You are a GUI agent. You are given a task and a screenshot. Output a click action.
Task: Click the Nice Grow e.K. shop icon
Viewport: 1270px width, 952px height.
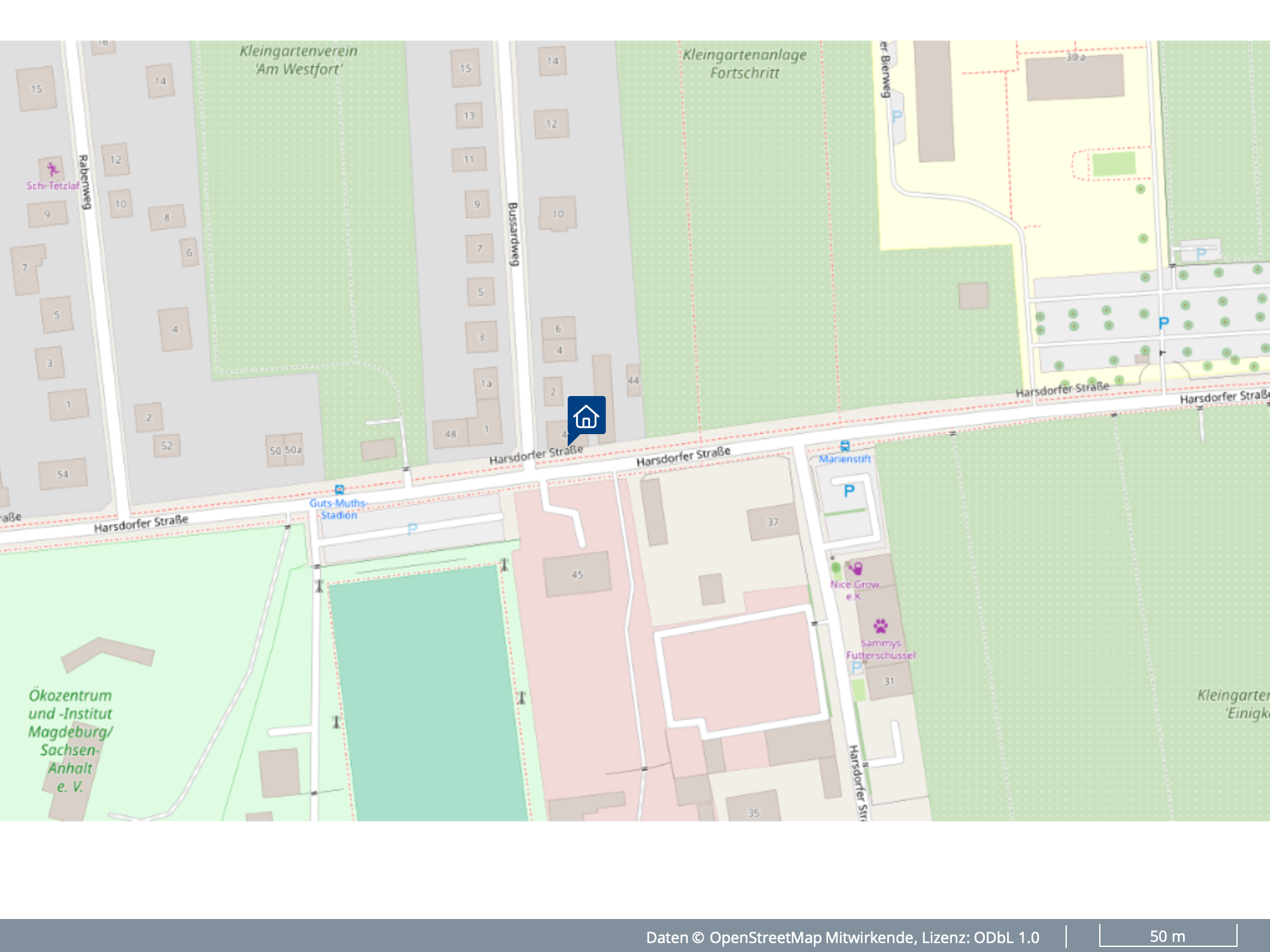pyautogui.click(x=855, y=568)
